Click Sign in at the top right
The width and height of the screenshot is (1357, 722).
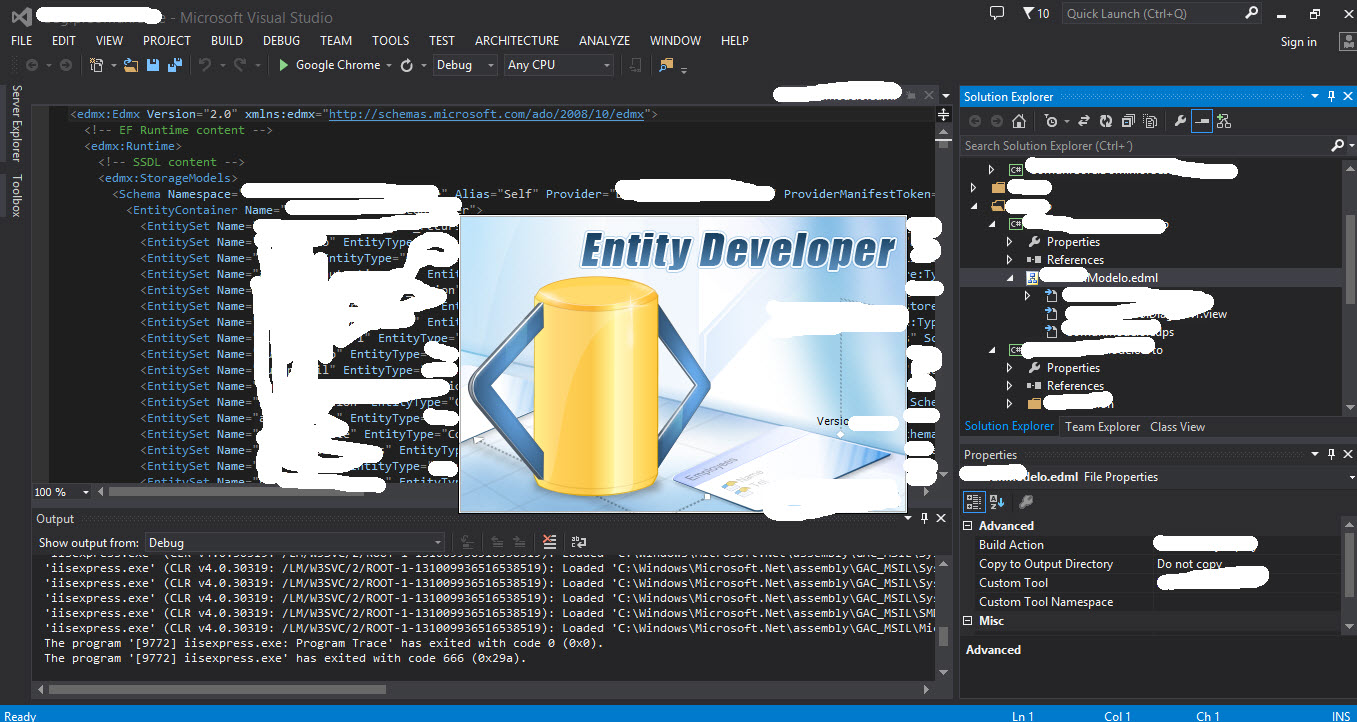(1298, 42)
